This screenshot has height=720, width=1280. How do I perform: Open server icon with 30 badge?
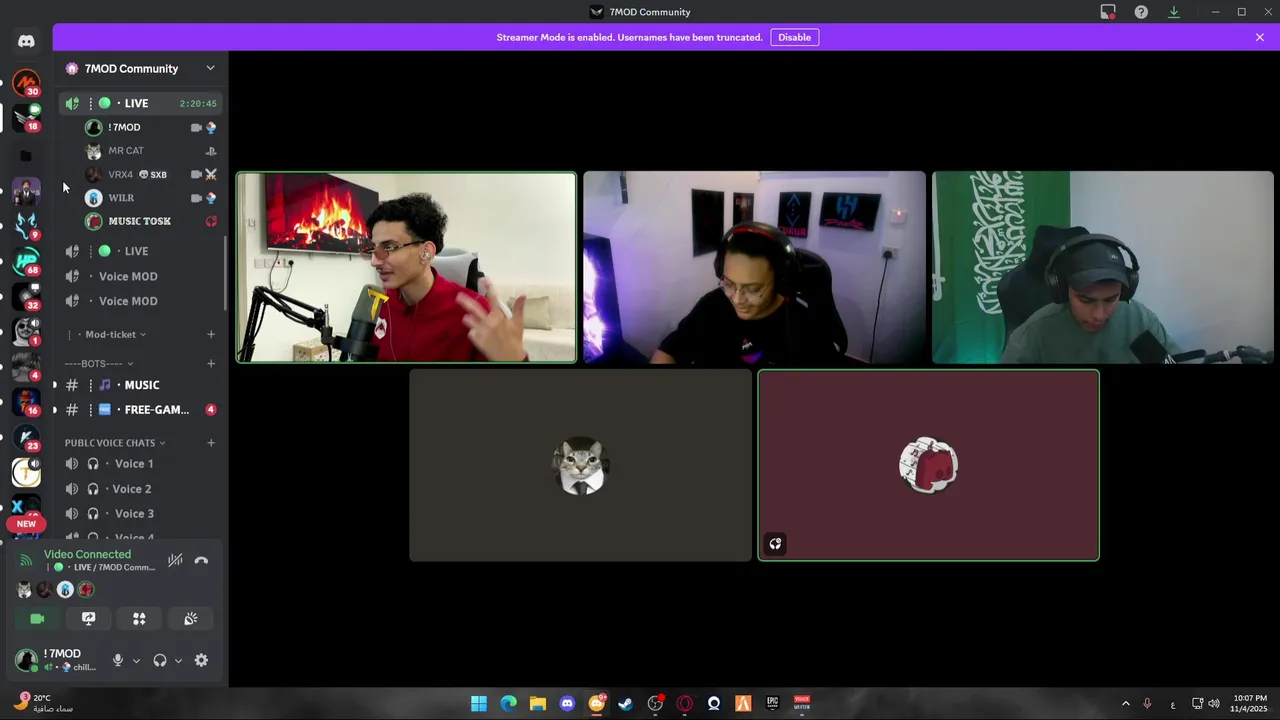tap(26, 83)
